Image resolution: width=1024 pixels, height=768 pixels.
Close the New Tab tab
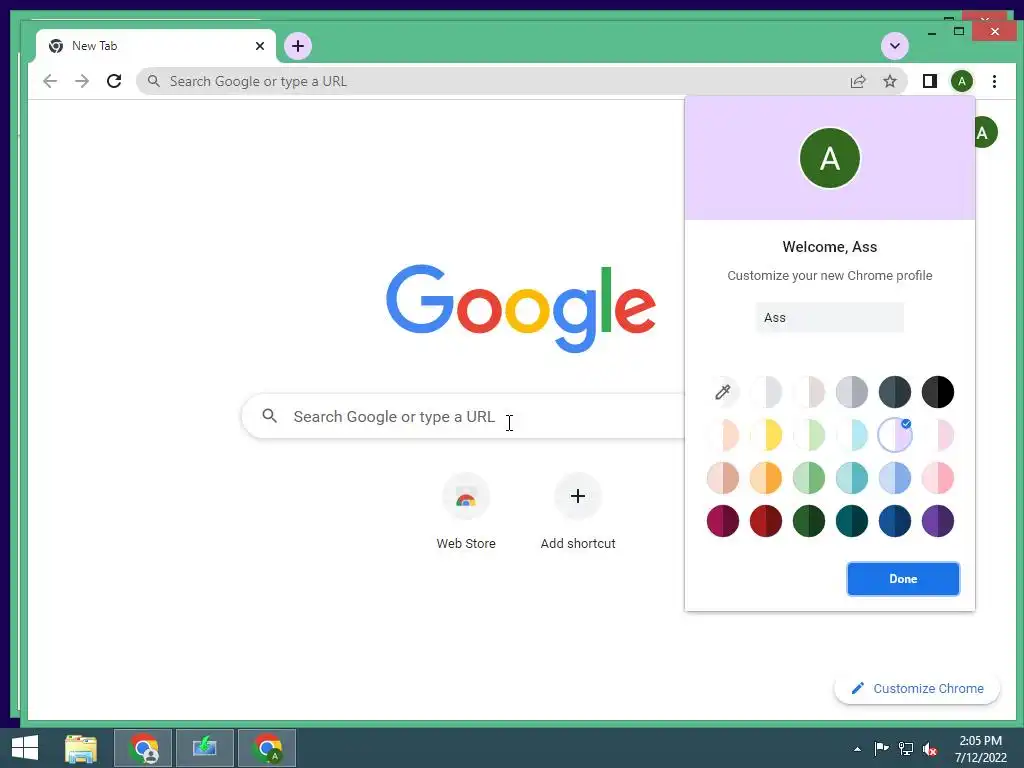click(x=260, y=46)
